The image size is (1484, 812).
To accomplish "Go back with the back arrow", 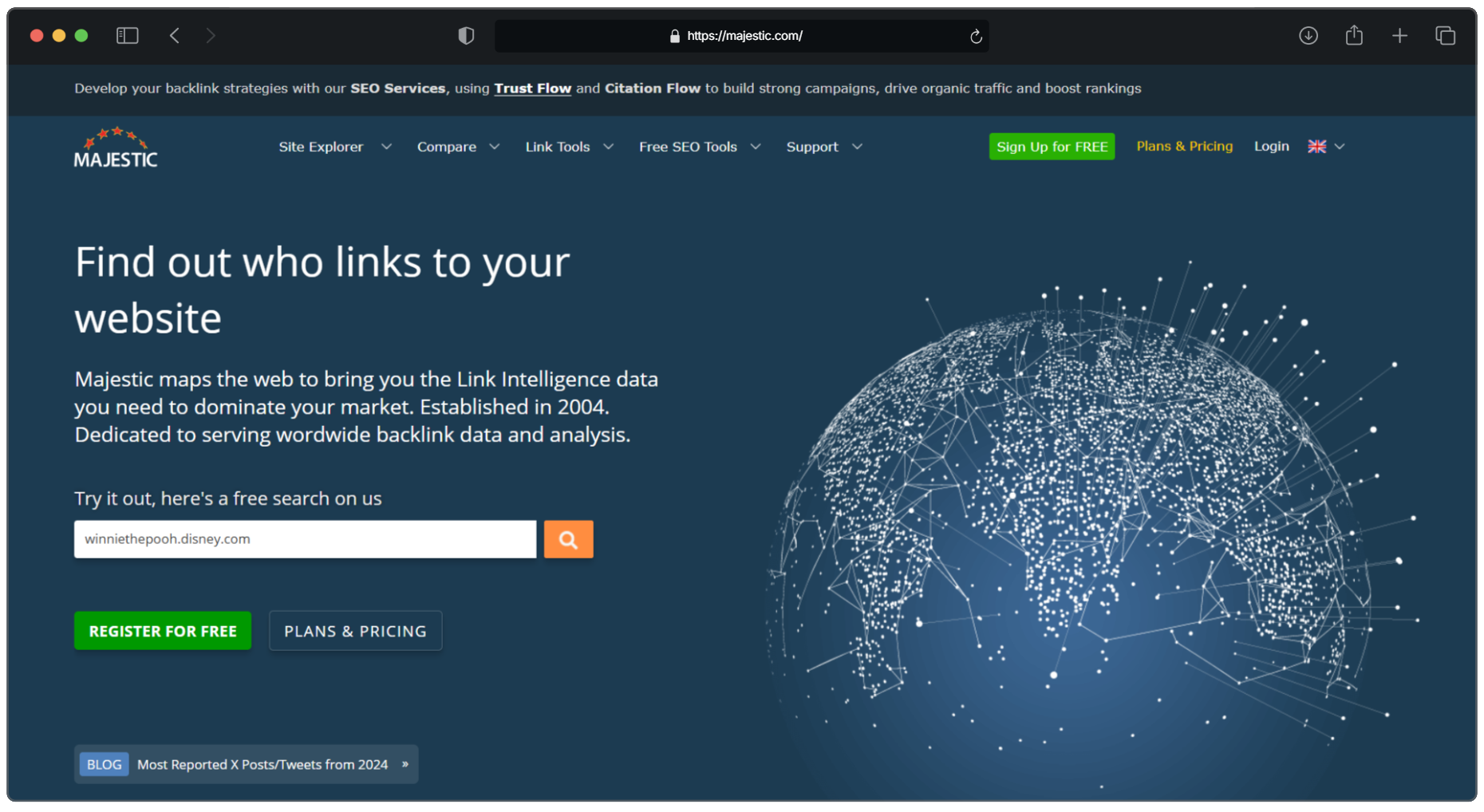I will click(174, 36).
